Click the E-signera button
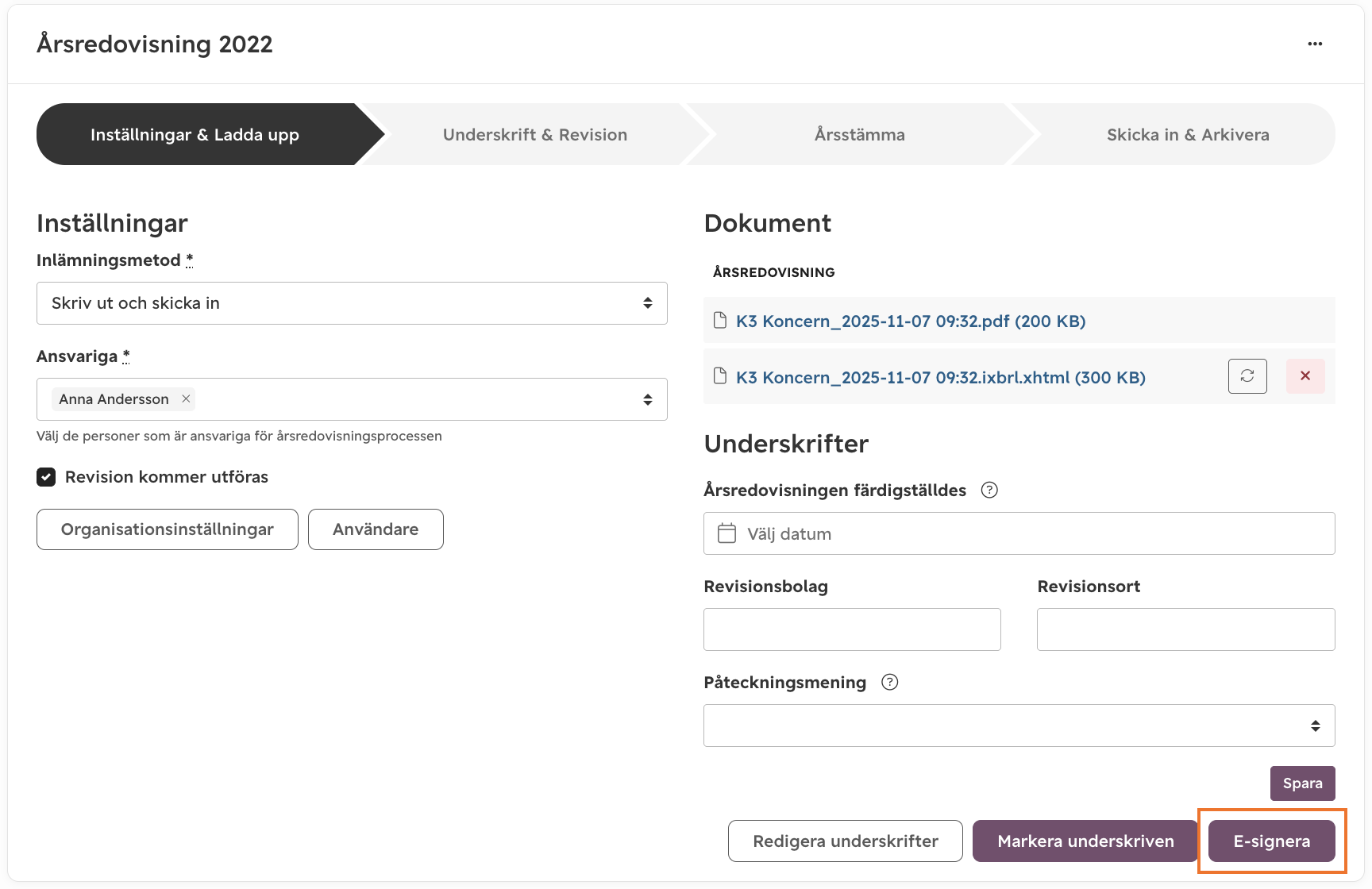Image resolution: width=1372 pixels, height=889 pixels. (x=1272, y=841)
